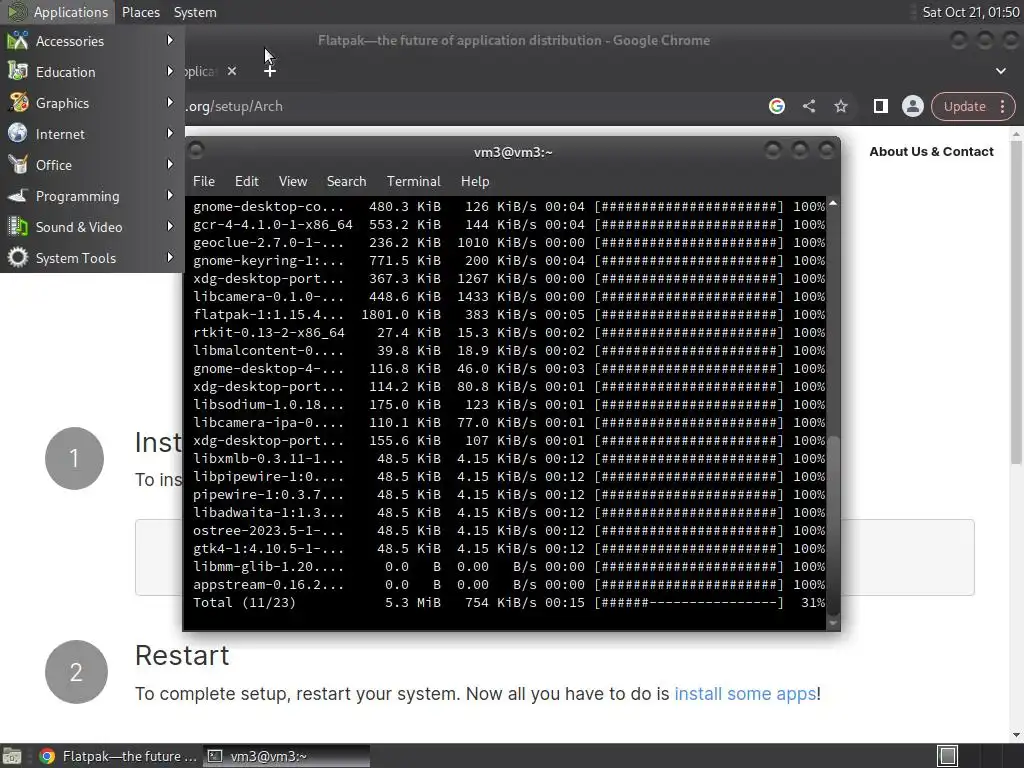This screenshot has height=768, width=1024.
Task: Open the System menu
Action: pos(195,12)
